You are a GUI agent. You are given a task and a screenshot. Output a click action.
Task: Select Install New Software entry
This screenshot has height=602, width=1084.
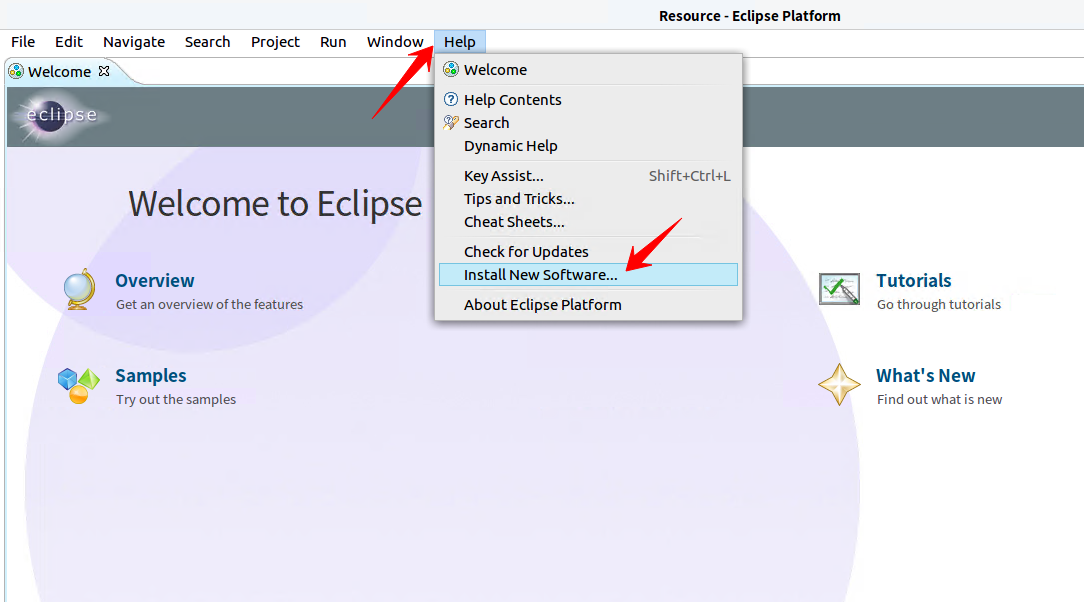pos(588,274)
